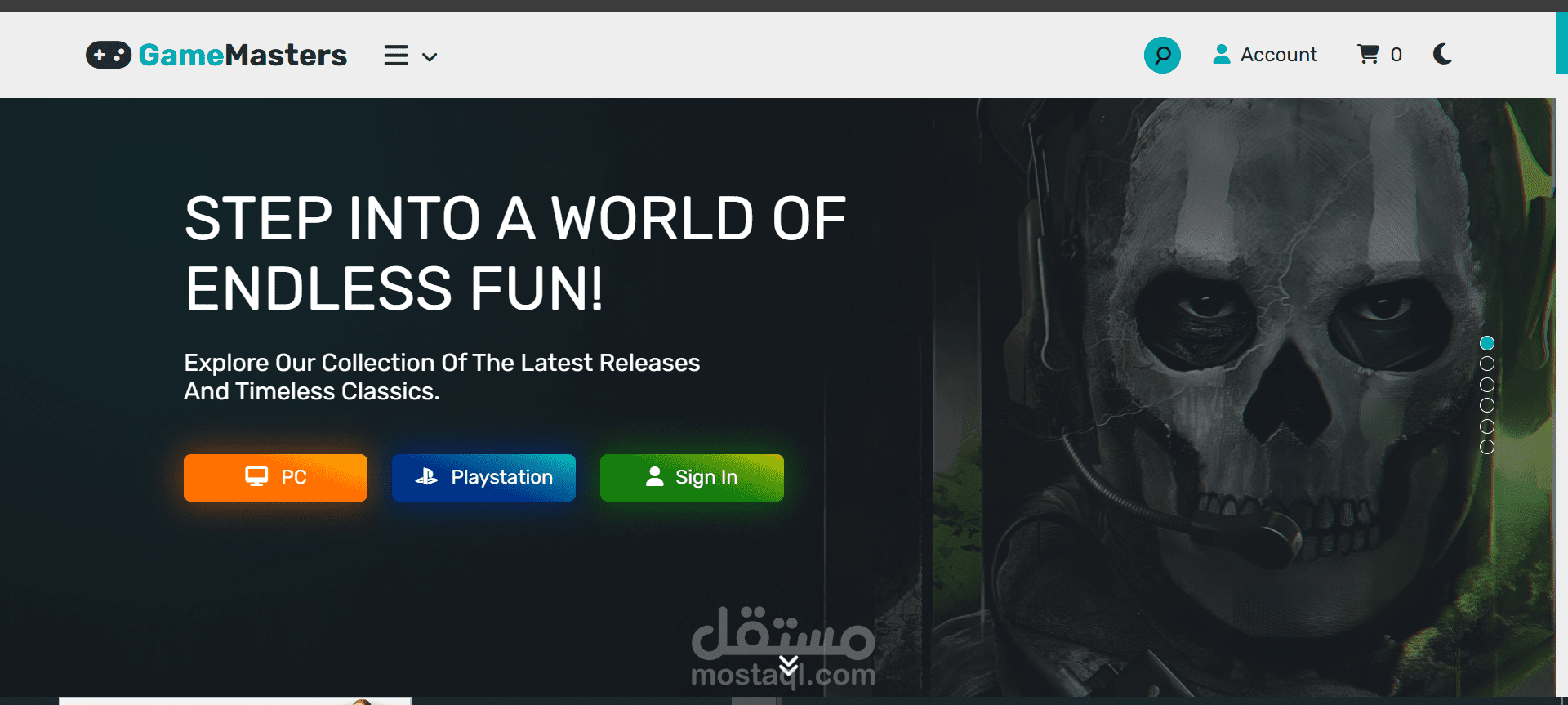Select the third slide indicator dot
The height and width of the screenshot is (705, 1568).
click(x=1487, y=385)
